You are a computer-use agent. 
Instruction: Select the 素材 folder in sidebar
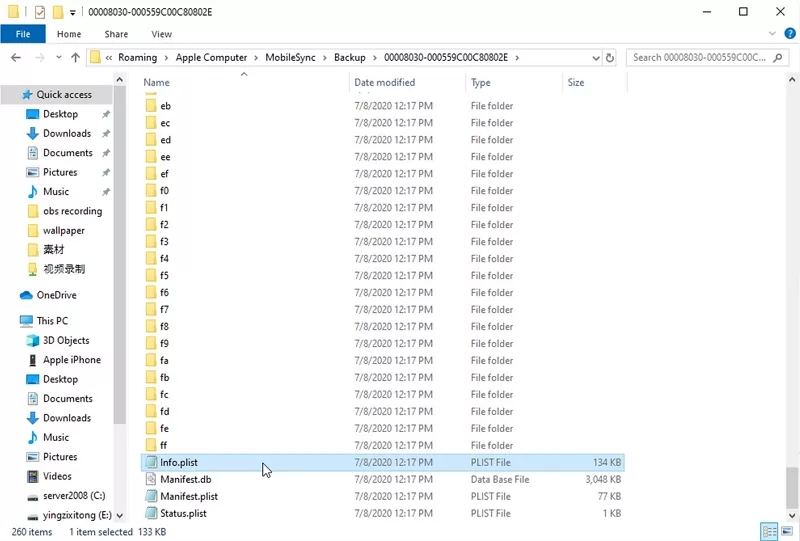pyautogui.click(x=46, y=250)
